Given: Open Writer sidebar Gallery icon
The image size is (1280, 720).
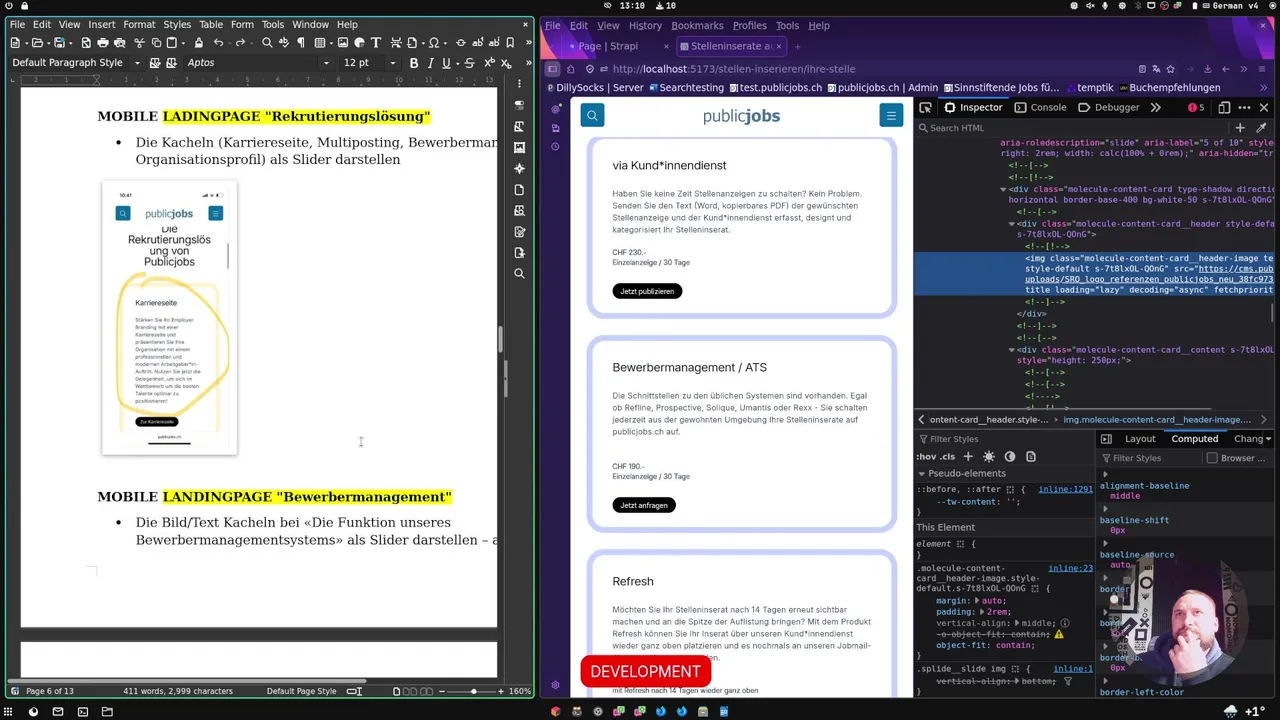Looking at the screenshot, I should [519, 148].
